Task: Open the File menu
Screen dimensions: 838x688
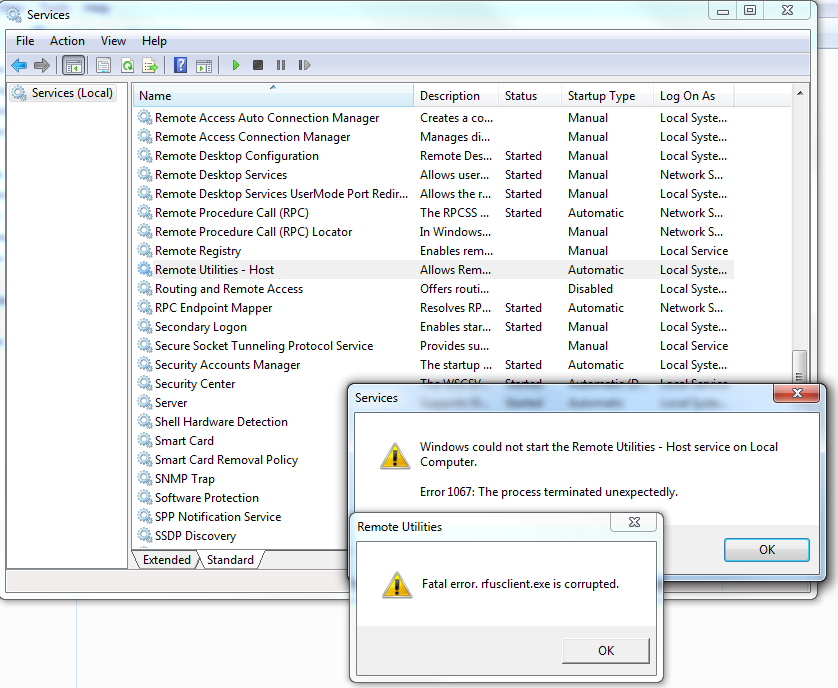Action: click(25, 41)
